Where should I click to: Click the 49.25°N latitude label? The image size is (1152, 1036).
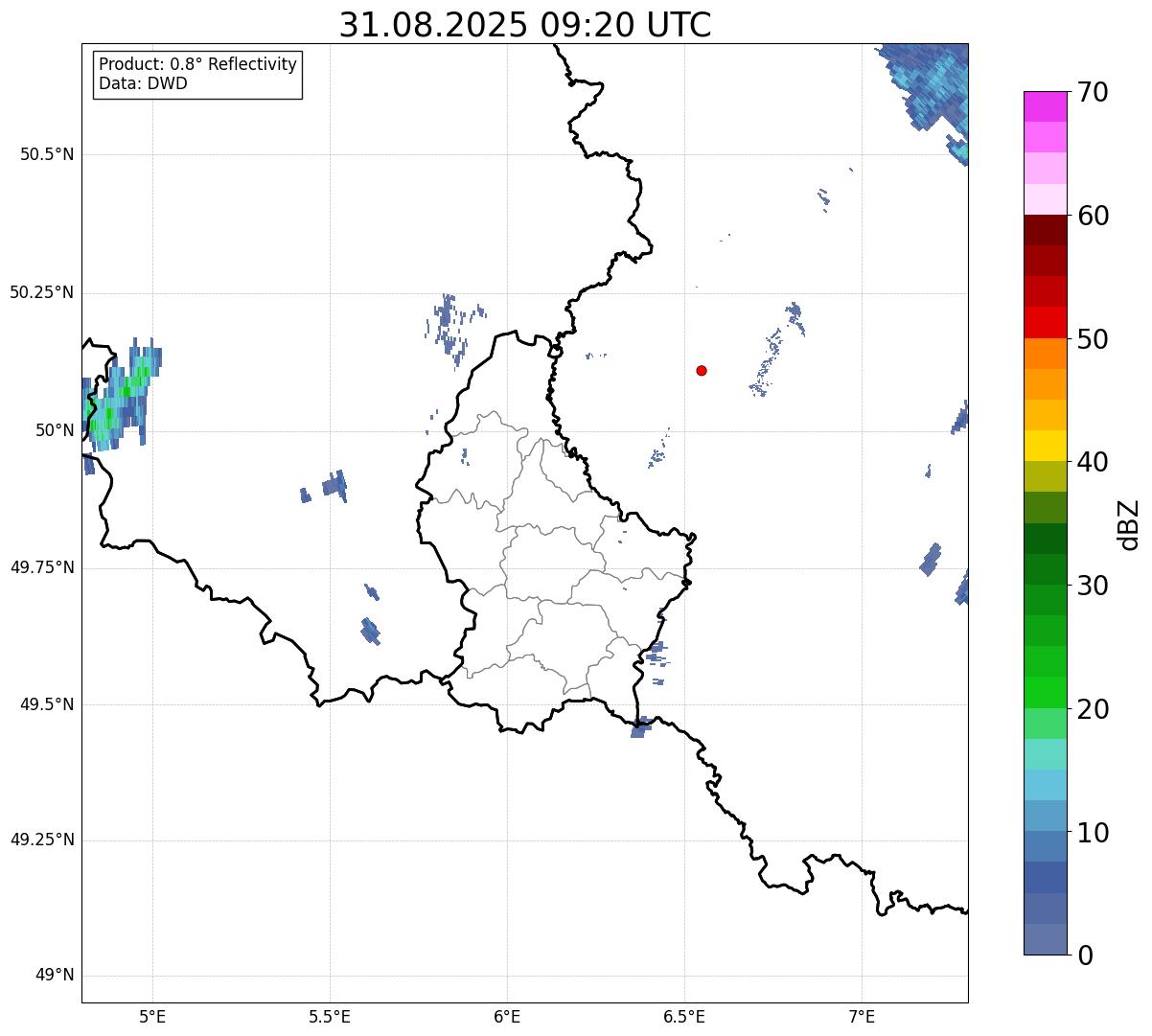pos(42,840)
